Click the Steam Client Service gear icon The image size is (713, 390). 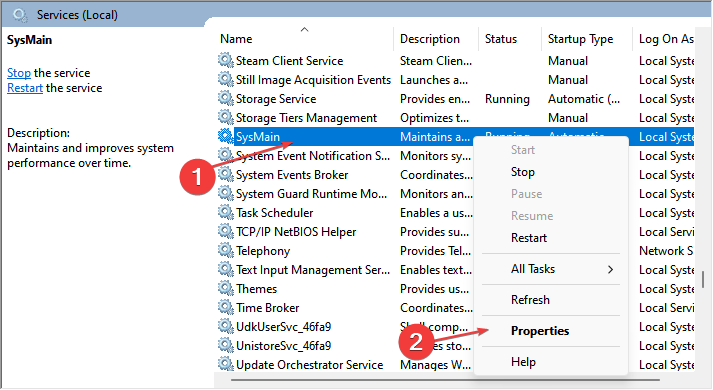pos(226,60)
